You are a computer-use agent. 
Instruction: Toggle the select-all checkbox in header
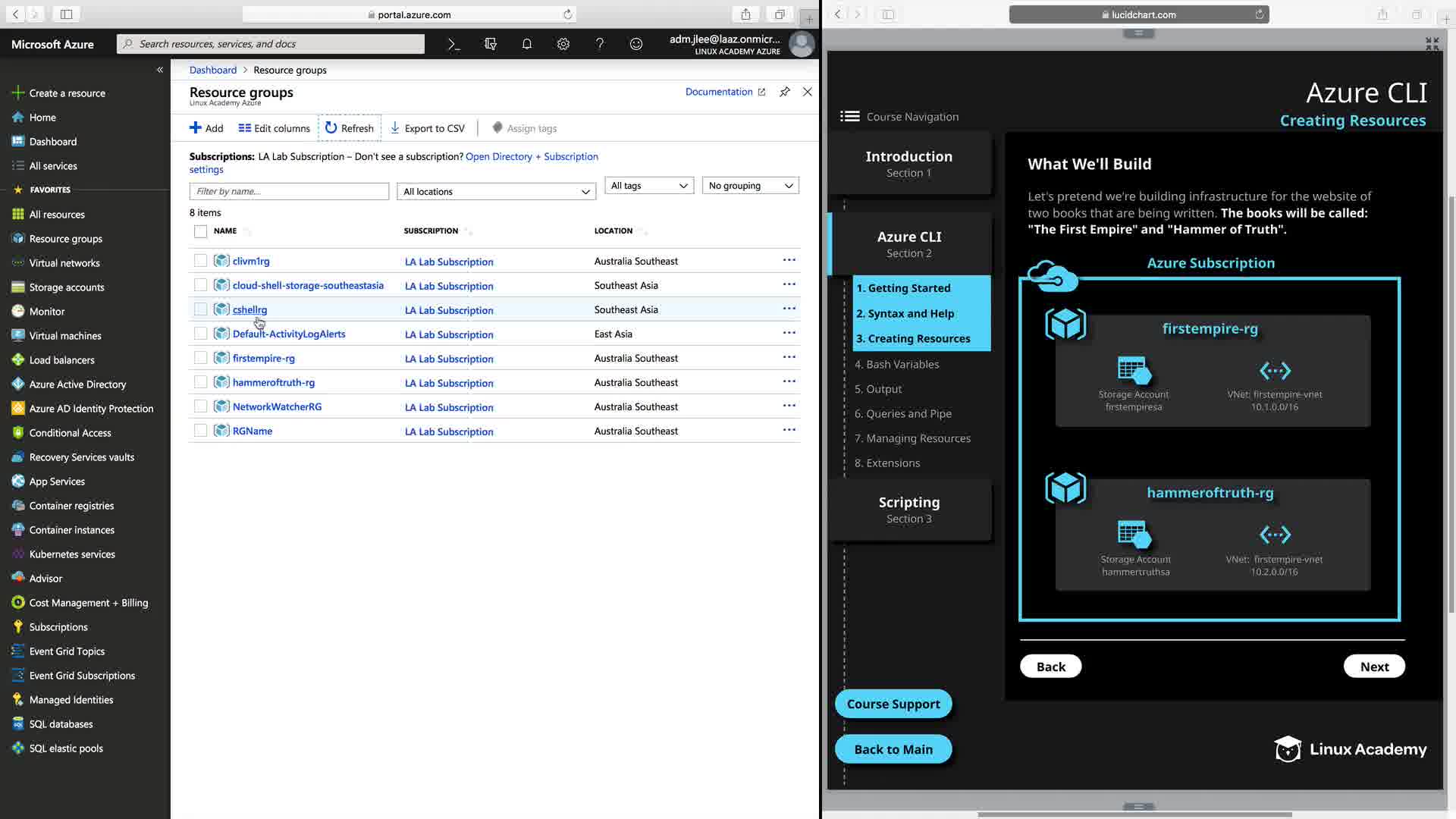200,231
